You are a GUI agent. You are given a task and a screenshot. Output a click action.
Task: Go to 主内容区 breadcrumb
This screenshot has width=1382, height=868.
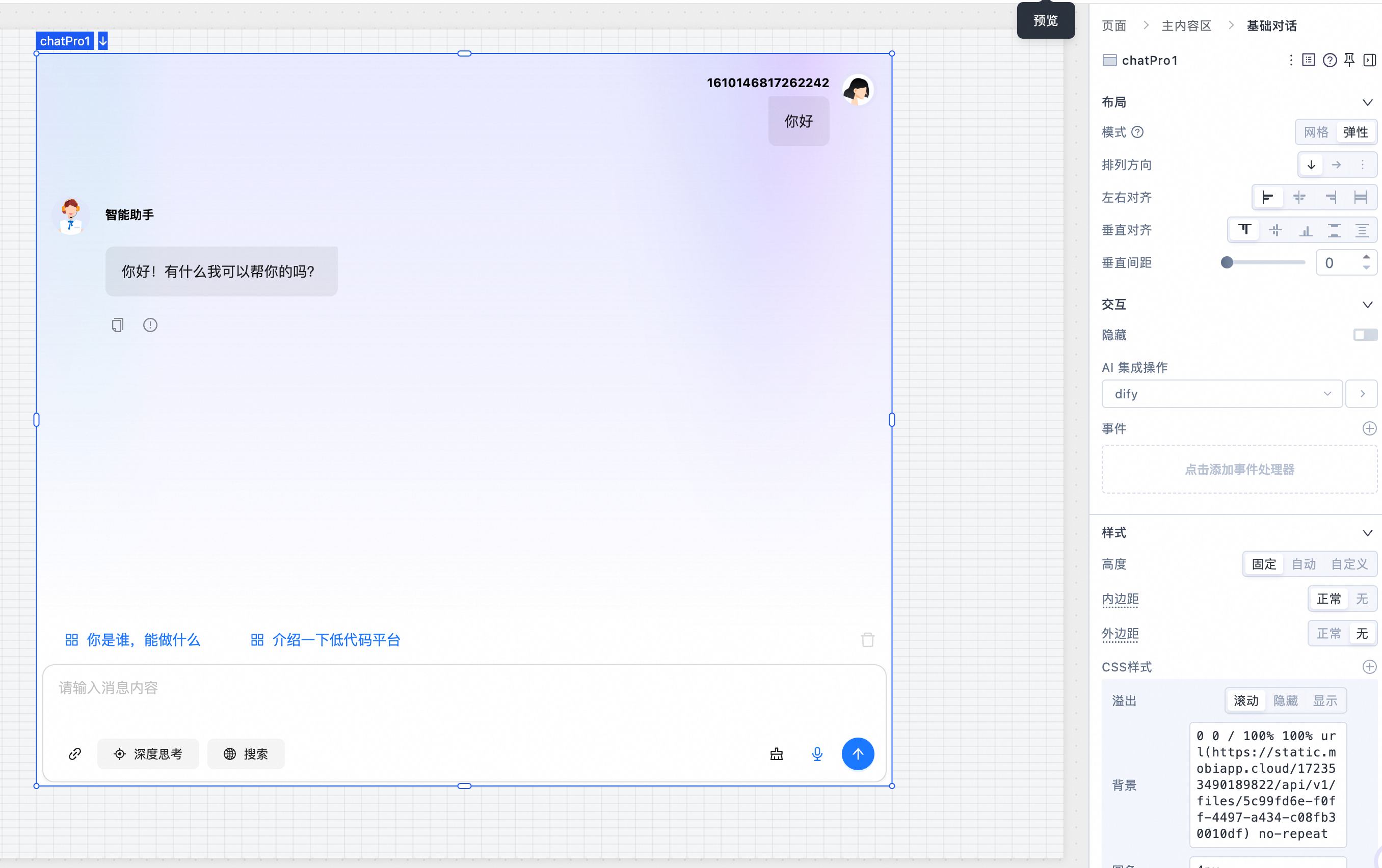(x=1186, y=25)
